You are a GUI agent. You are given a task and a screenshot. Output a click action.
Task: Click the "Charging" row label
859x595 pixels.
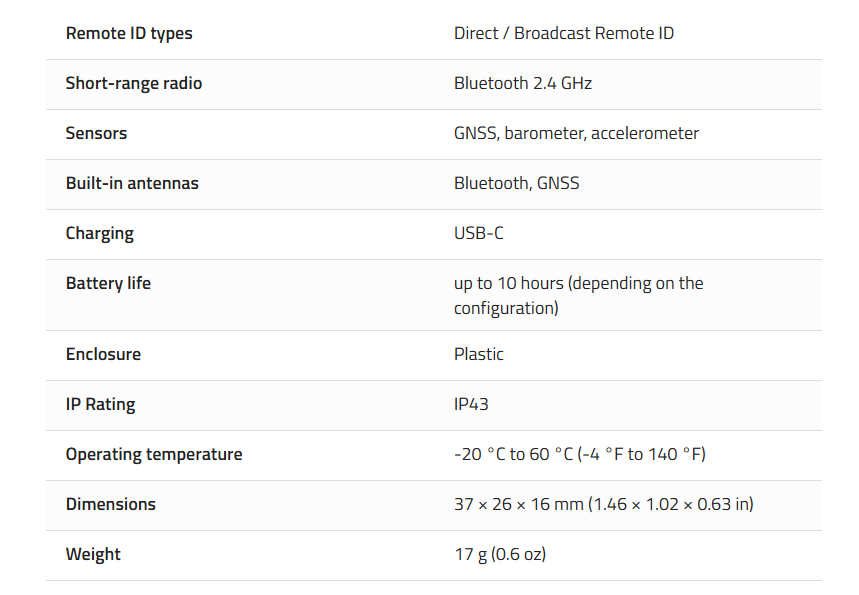pos(99,234)
